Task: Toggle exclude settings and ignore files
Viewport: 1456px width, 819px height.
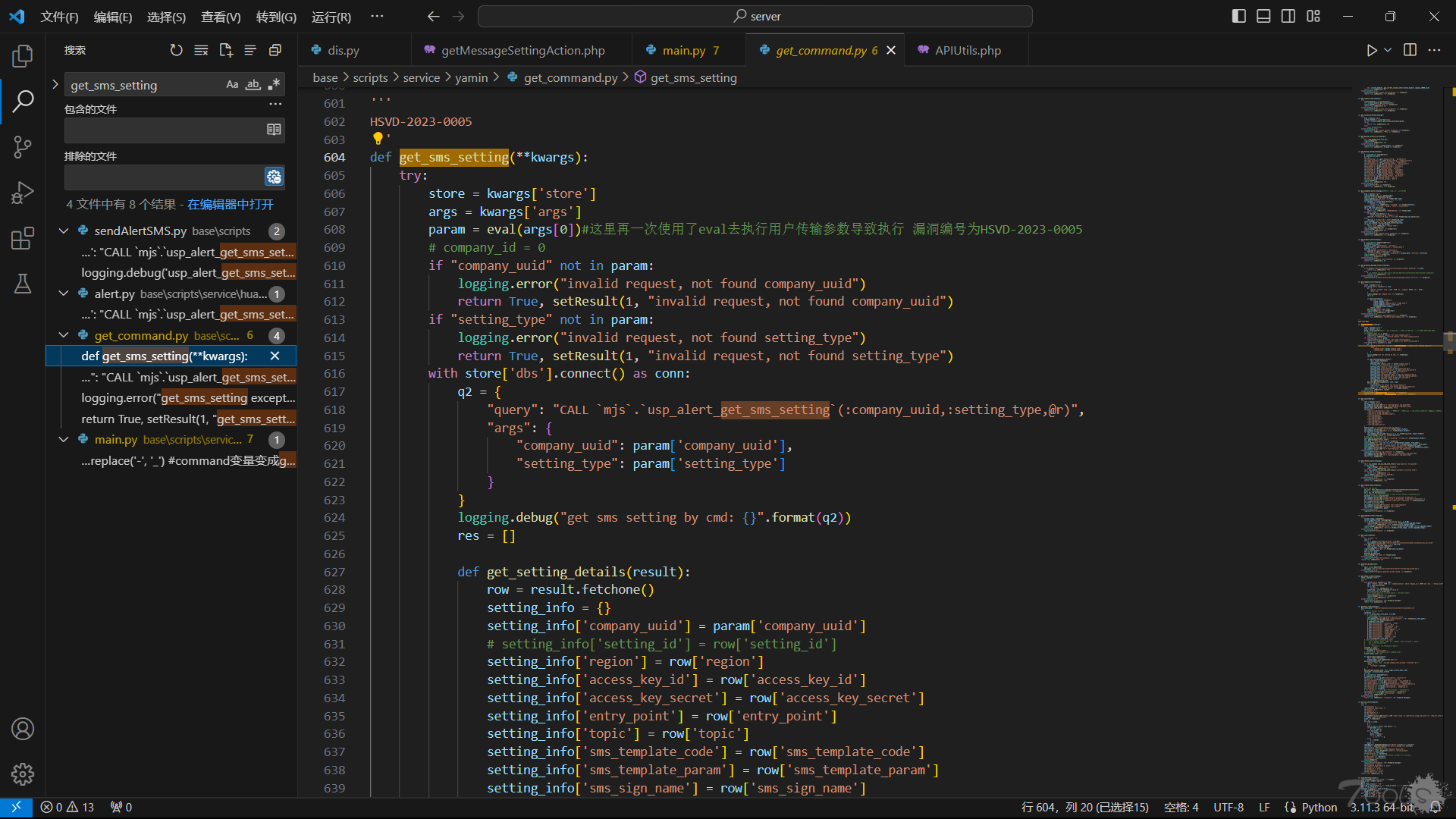Action: pos(274,177)
